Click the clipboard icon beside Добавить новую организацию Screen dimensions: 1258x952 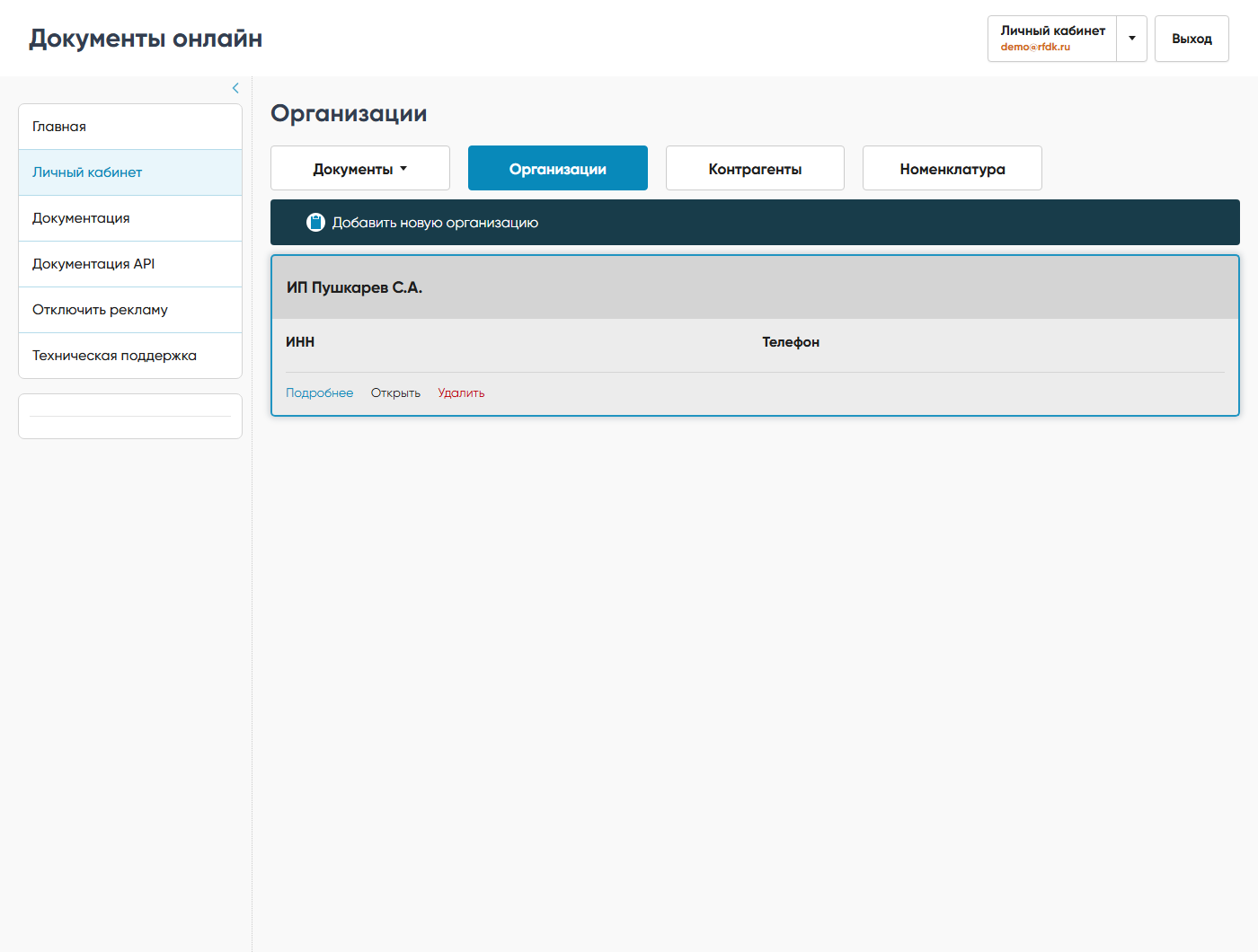click(315, 223)
